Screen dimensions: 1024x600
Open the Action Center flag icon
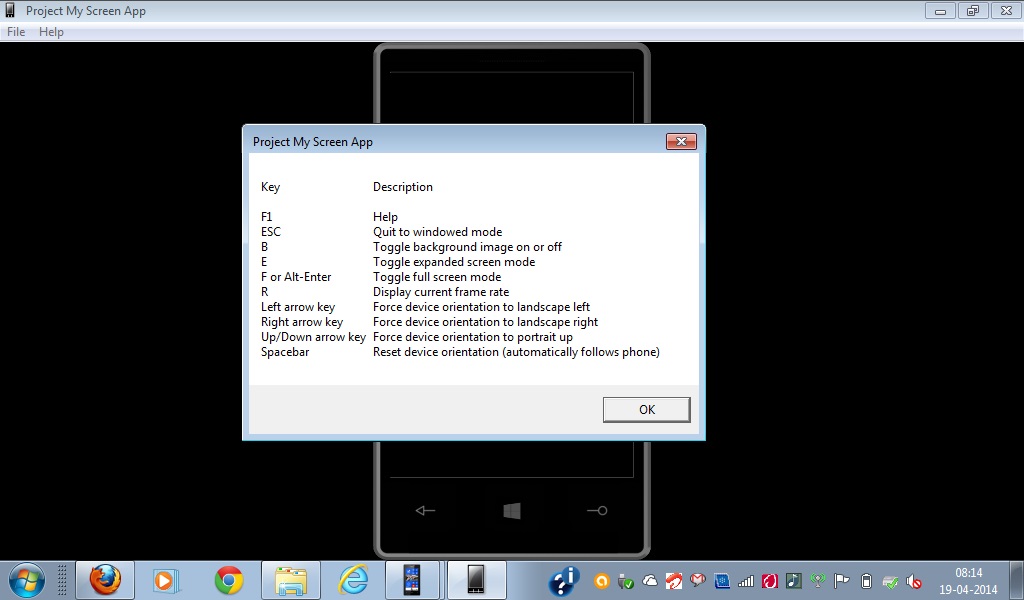840,580
